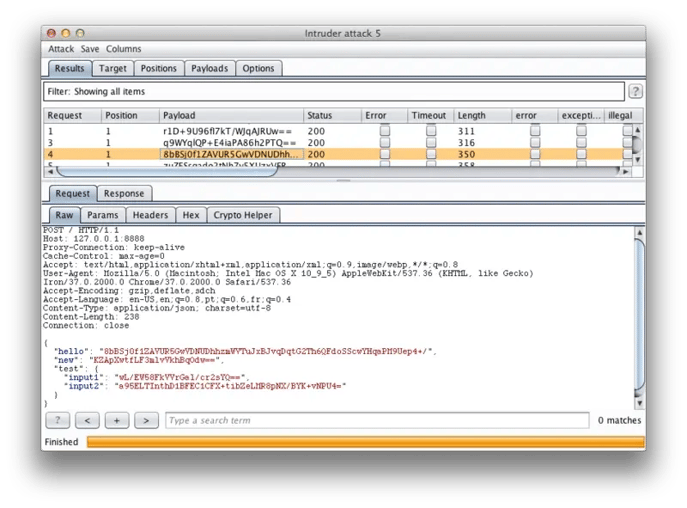This screenshot has width=687, height=508.
Task: Click the orange attack progress bar
Action: (x=365, y=442)
